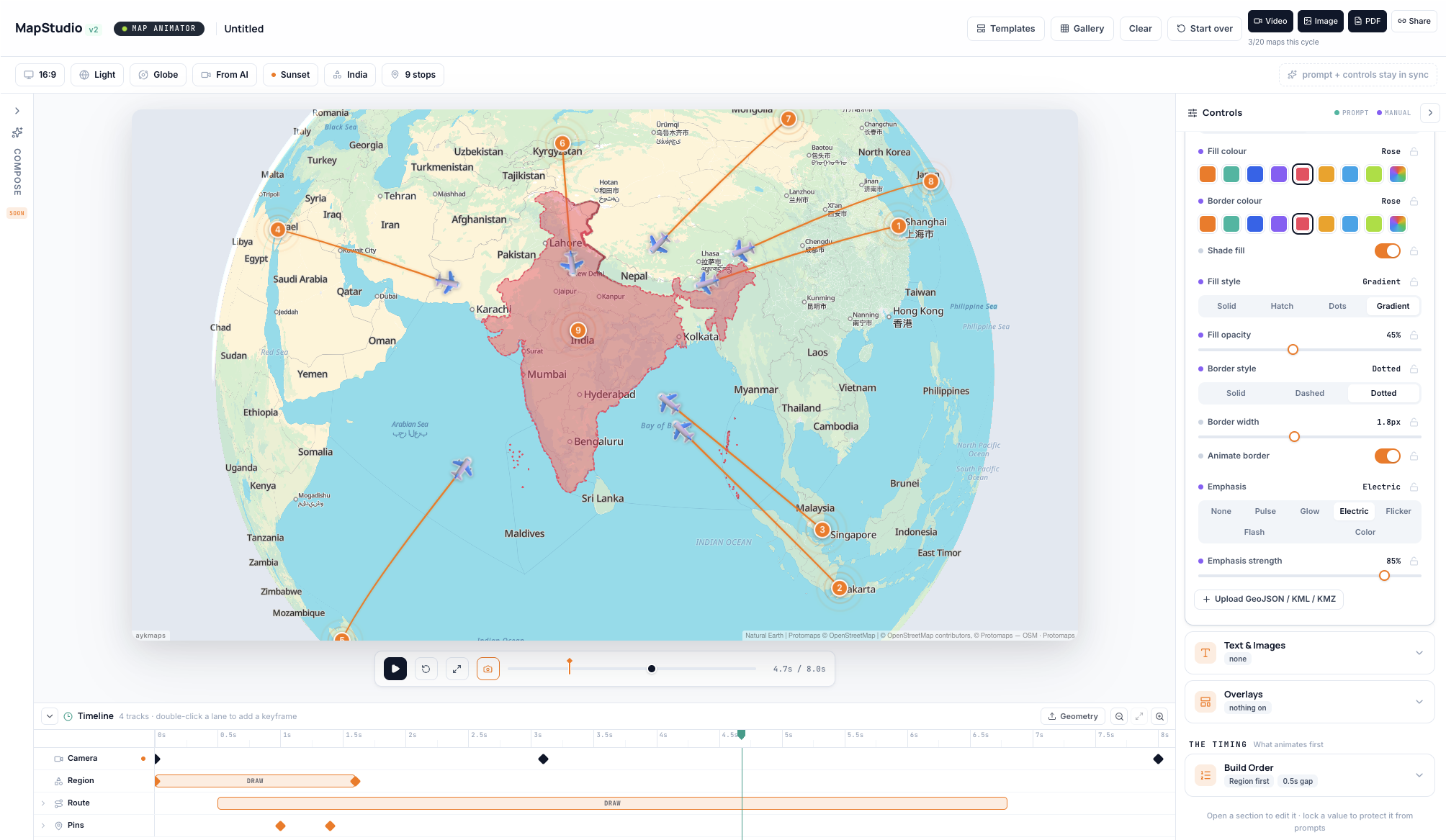Viewport: 1446px width, 840px height.
Task: Click the restart animation icon
Action: pos(426,669)
